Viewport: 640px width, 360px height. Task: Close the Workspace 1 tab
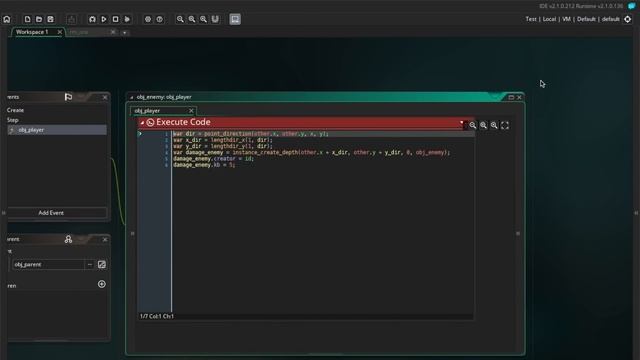point(60,32)
